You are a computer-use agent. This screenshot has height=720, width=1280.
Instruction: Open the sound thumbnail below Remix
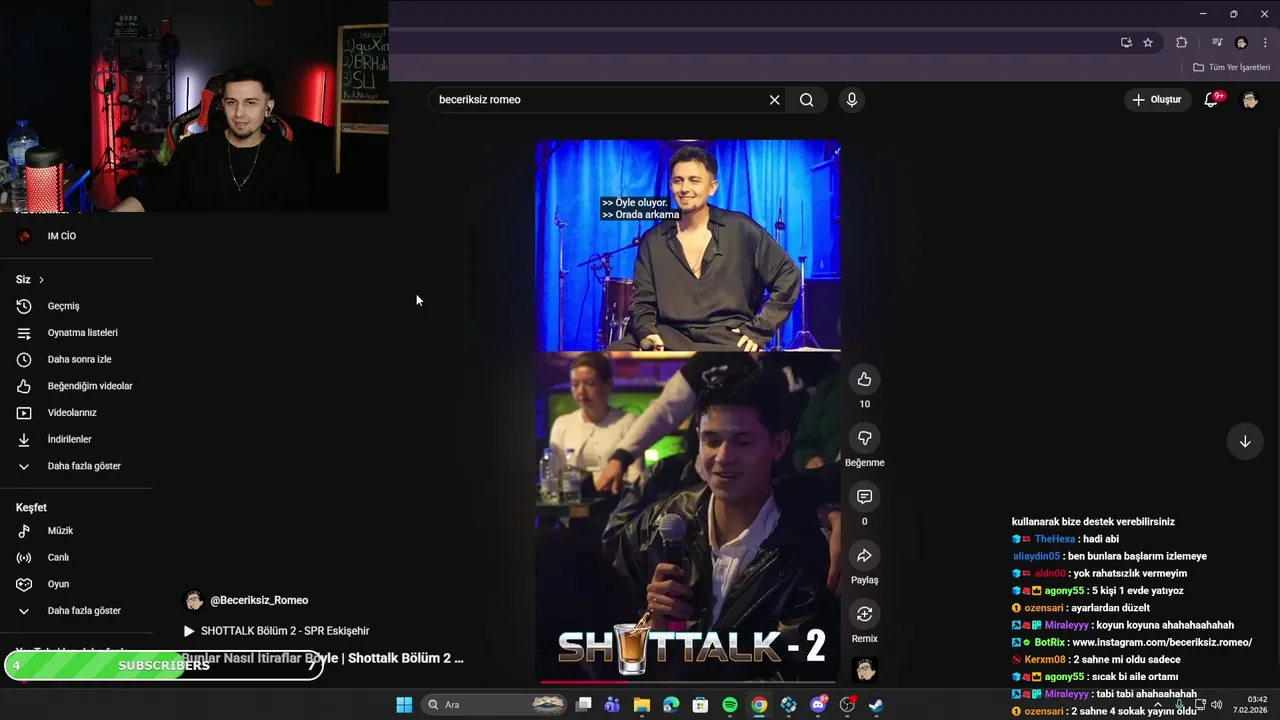[864, 669]
